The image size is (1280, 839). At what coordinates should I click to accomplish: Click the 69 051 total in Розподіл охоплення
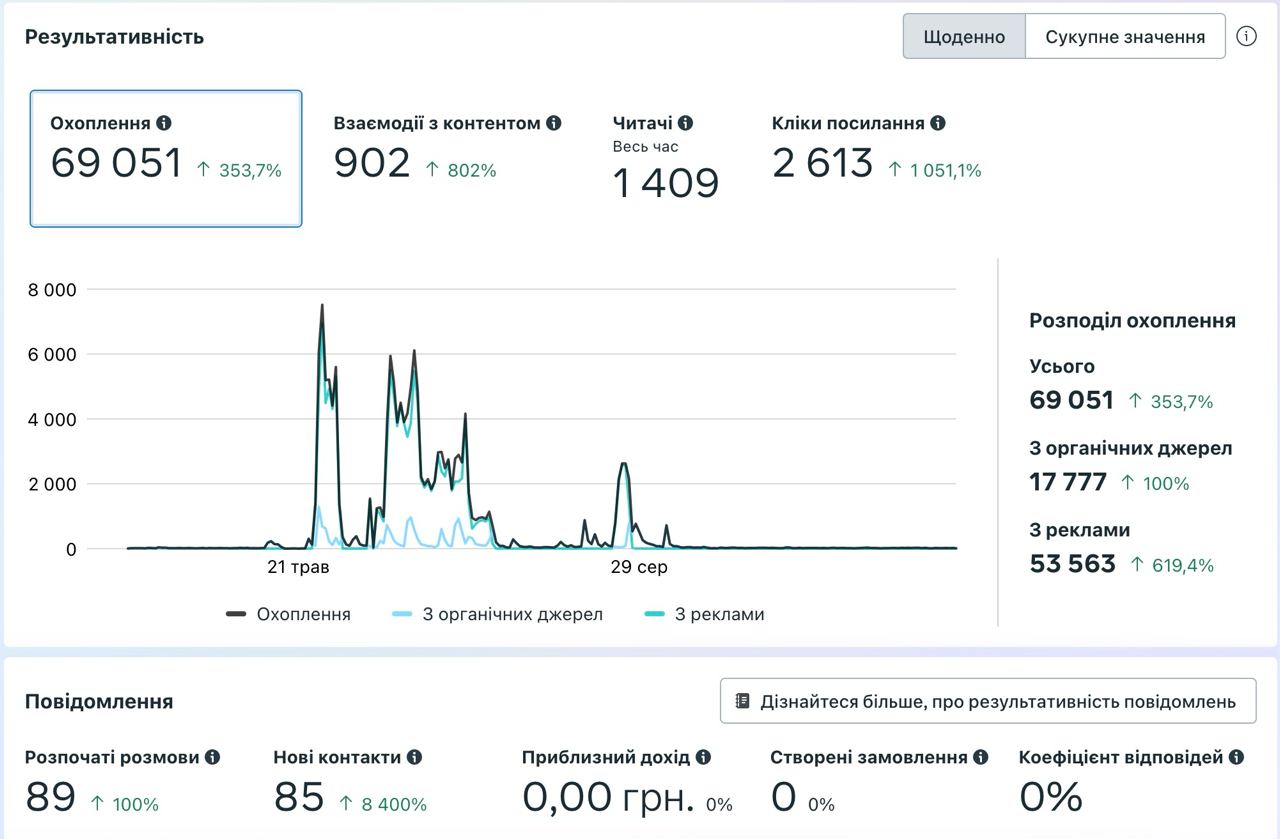point(1071,400)
